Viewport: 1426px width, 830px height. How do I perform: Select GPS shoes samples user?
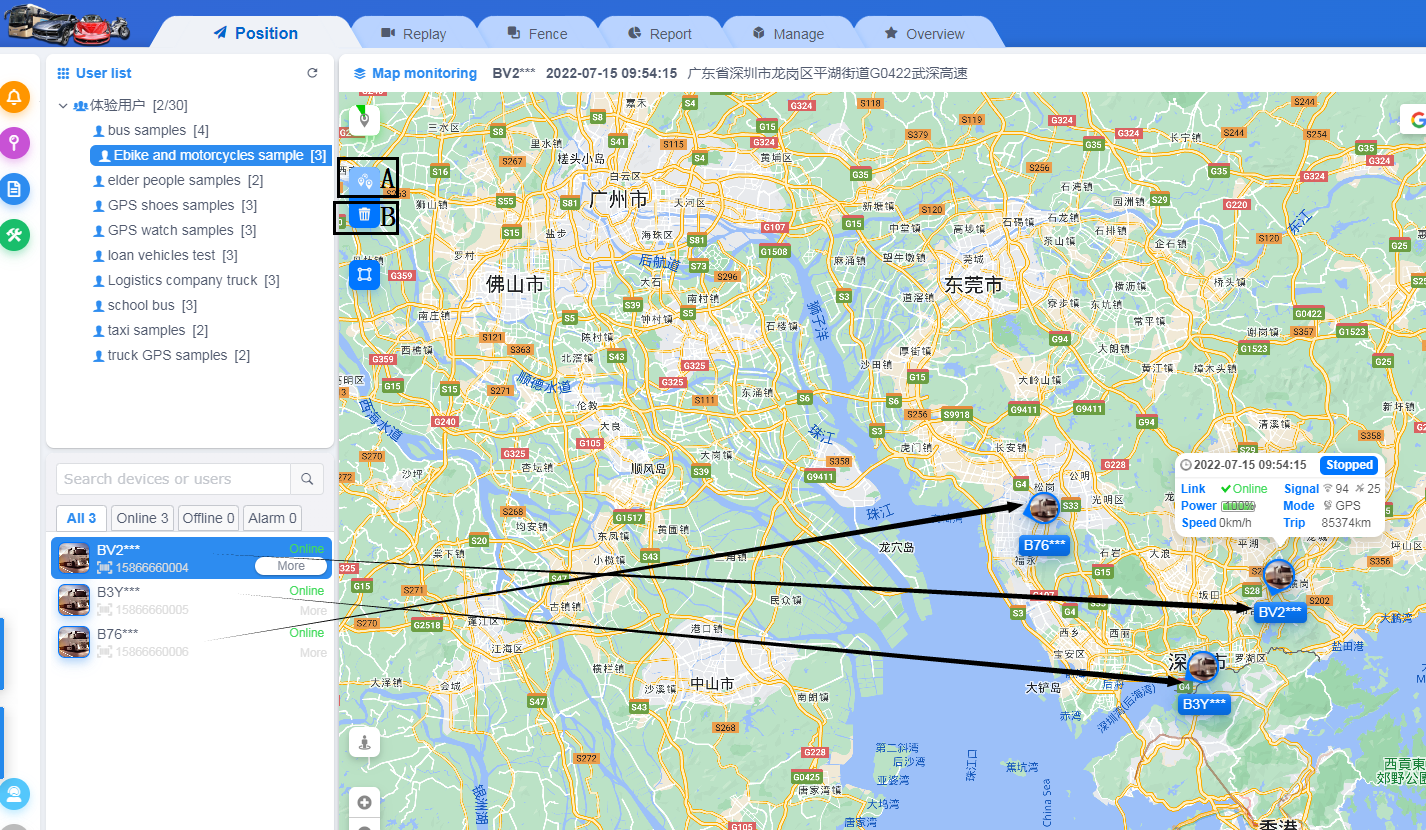(x=174, y=205)
